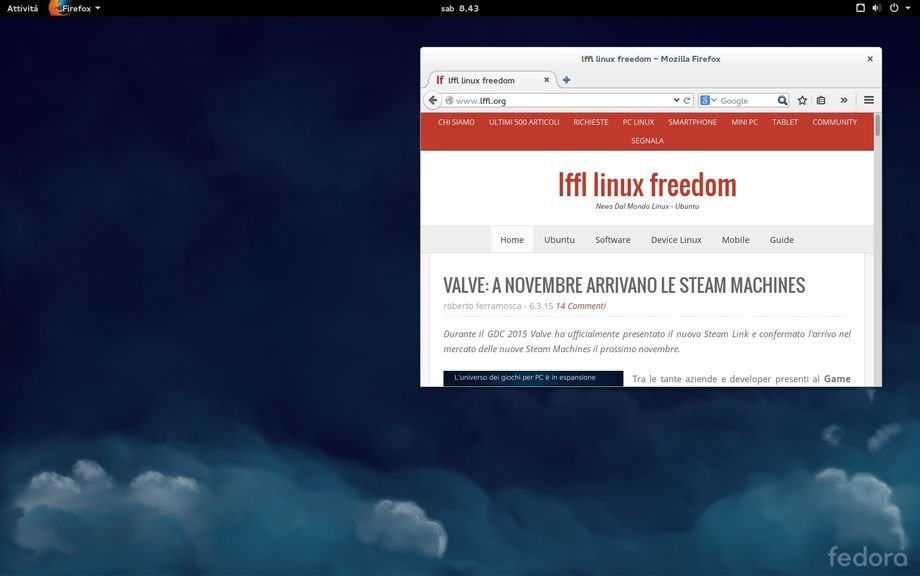Click the lf favicon on the tab
920x576 pixels.
(439, 80)
